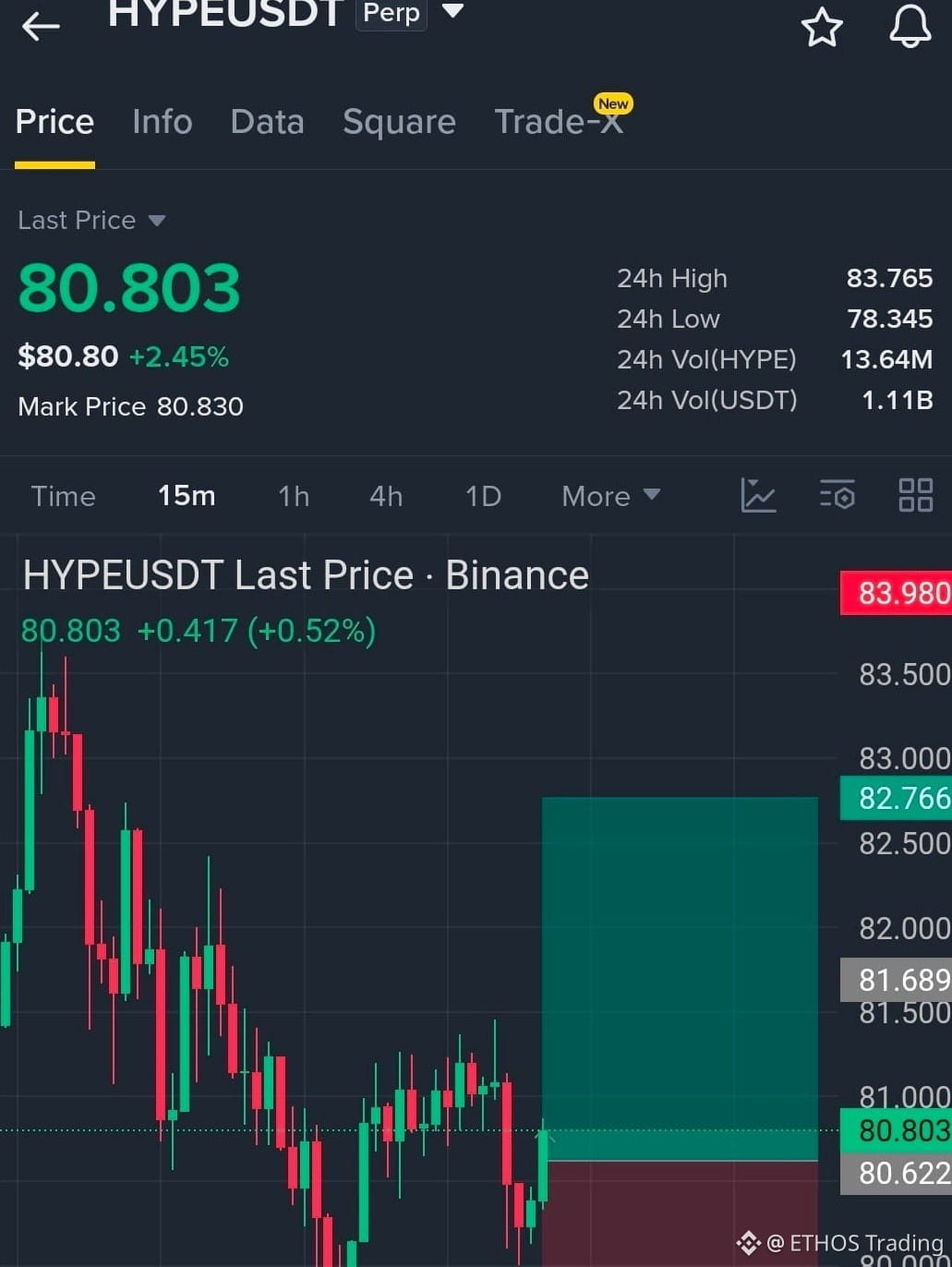Viewport: 952px width, 1267px height.
Task: Open price alerts via bell icon
Action: coord(910,25)
